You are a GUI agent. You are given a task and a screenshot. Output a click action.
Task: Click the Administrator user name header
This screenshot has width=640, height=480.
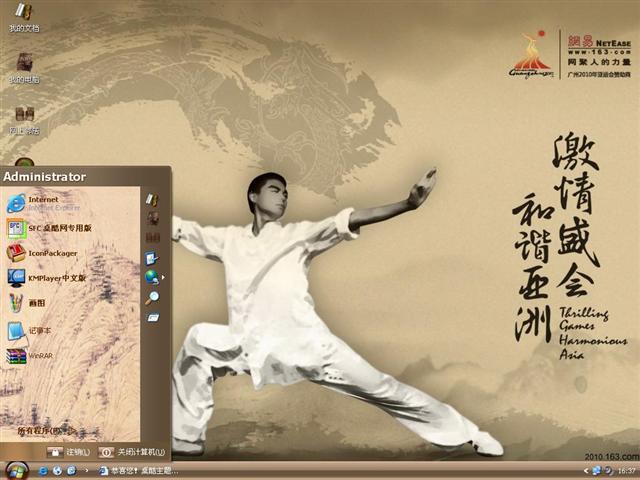[x=44, y=177]
